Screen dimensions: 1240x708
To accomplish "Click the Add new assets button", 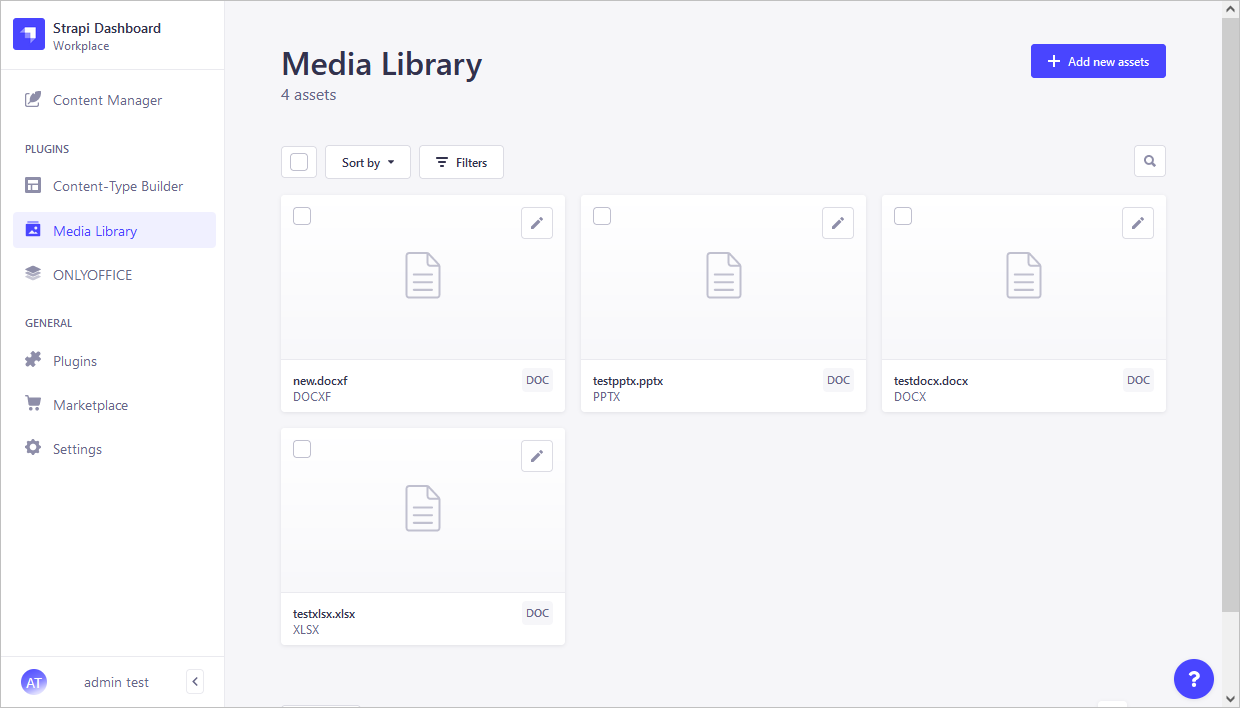I will tap(1098, 61).
